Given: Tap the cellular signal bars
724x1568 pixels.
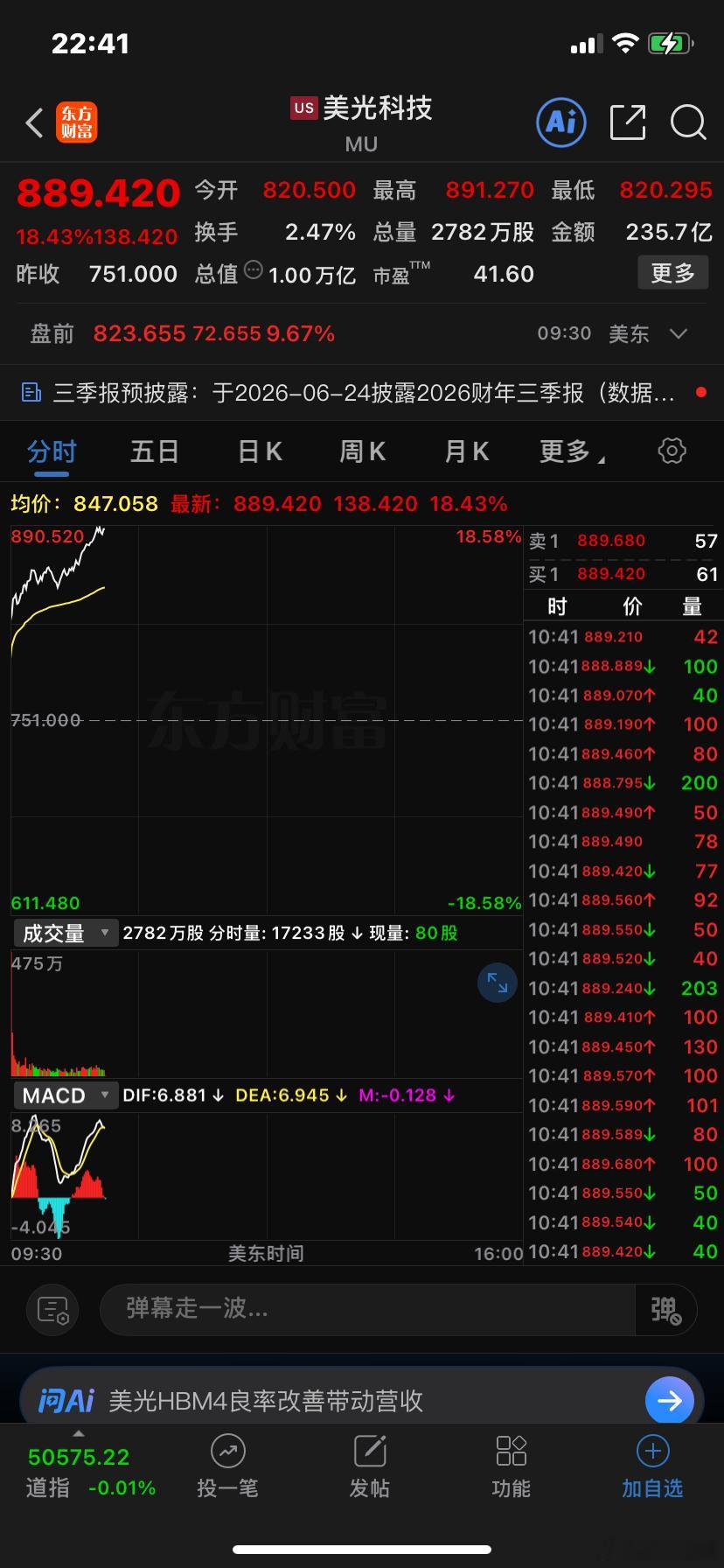Looking at the screenshot, I should coord(586,45).
